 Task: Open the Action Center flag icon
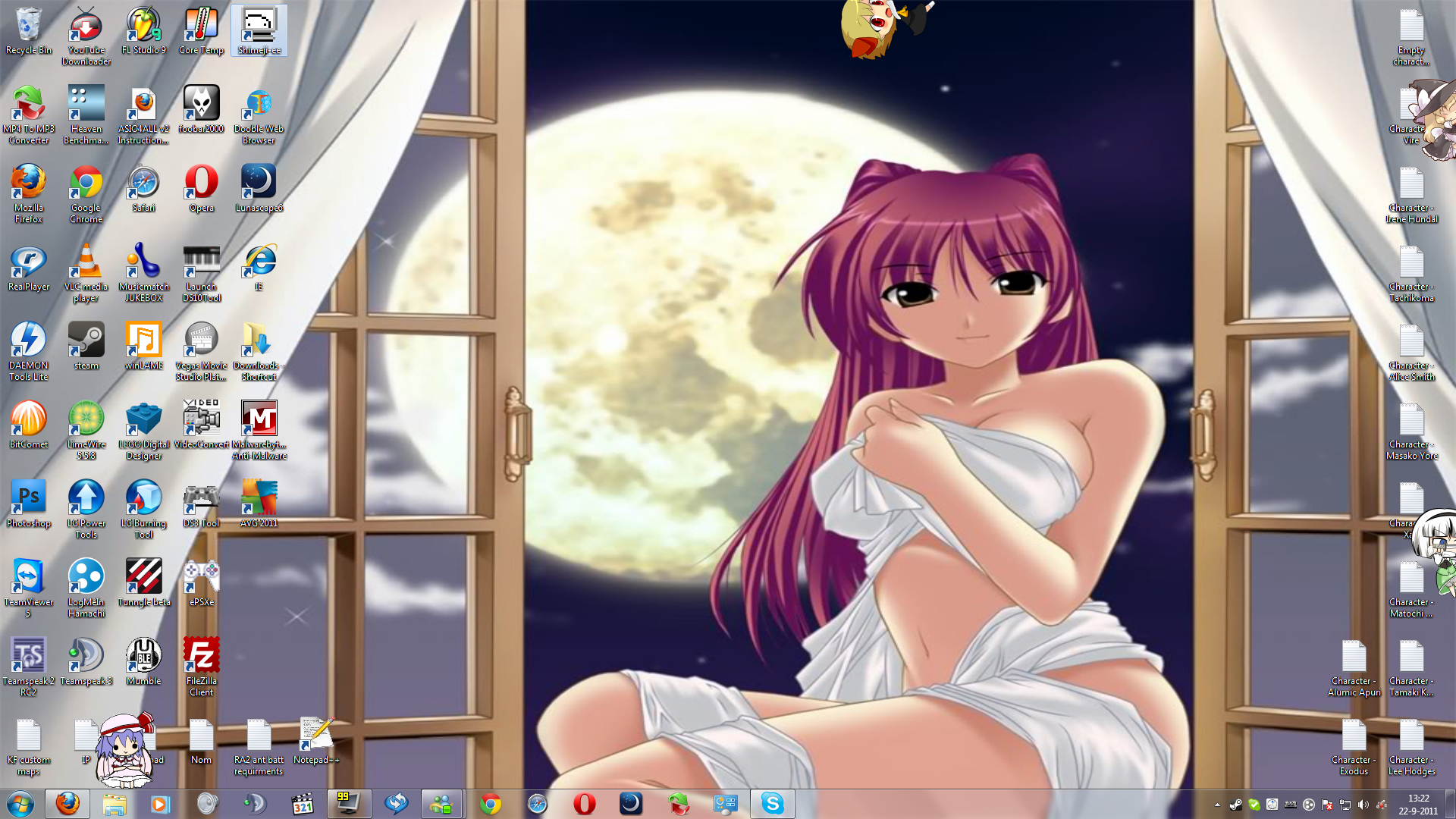point(1326,805)
